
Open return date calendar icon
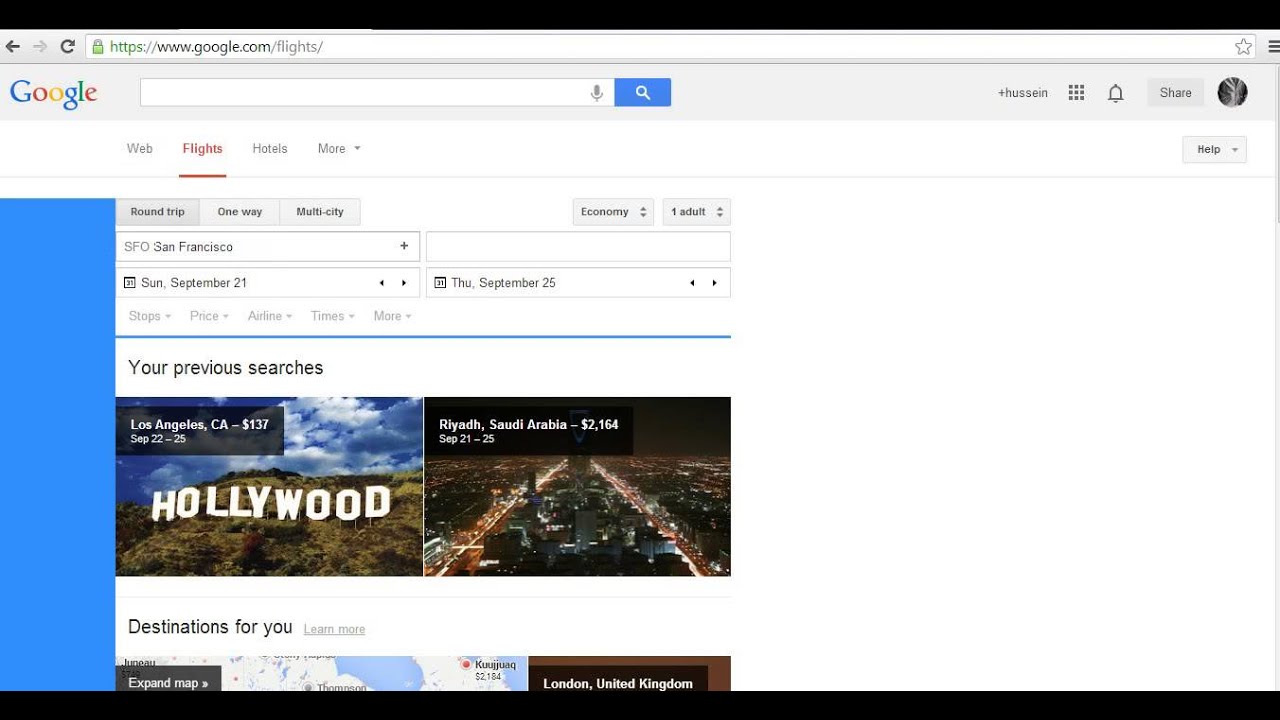(440, 283)
